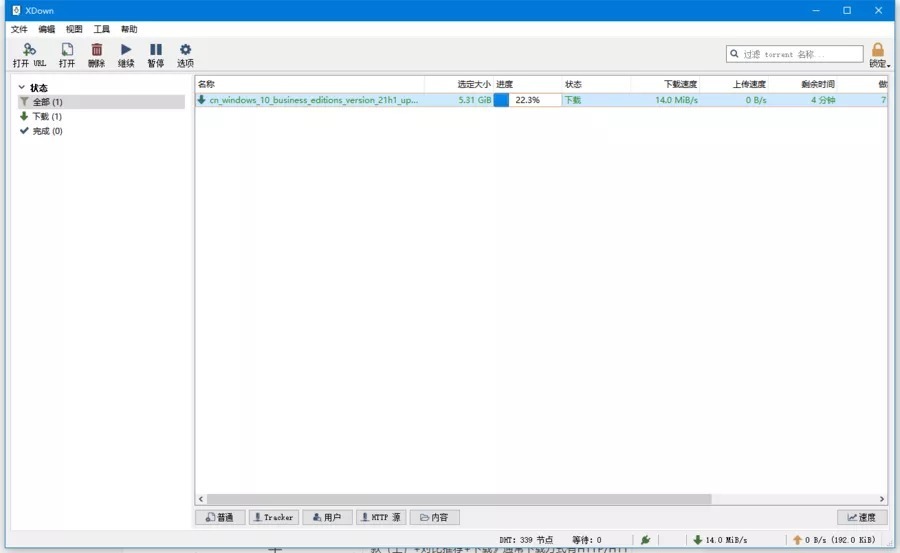Open the 打开 URL toolbar icon
The image size is (900, 553).
coord(29,55)
